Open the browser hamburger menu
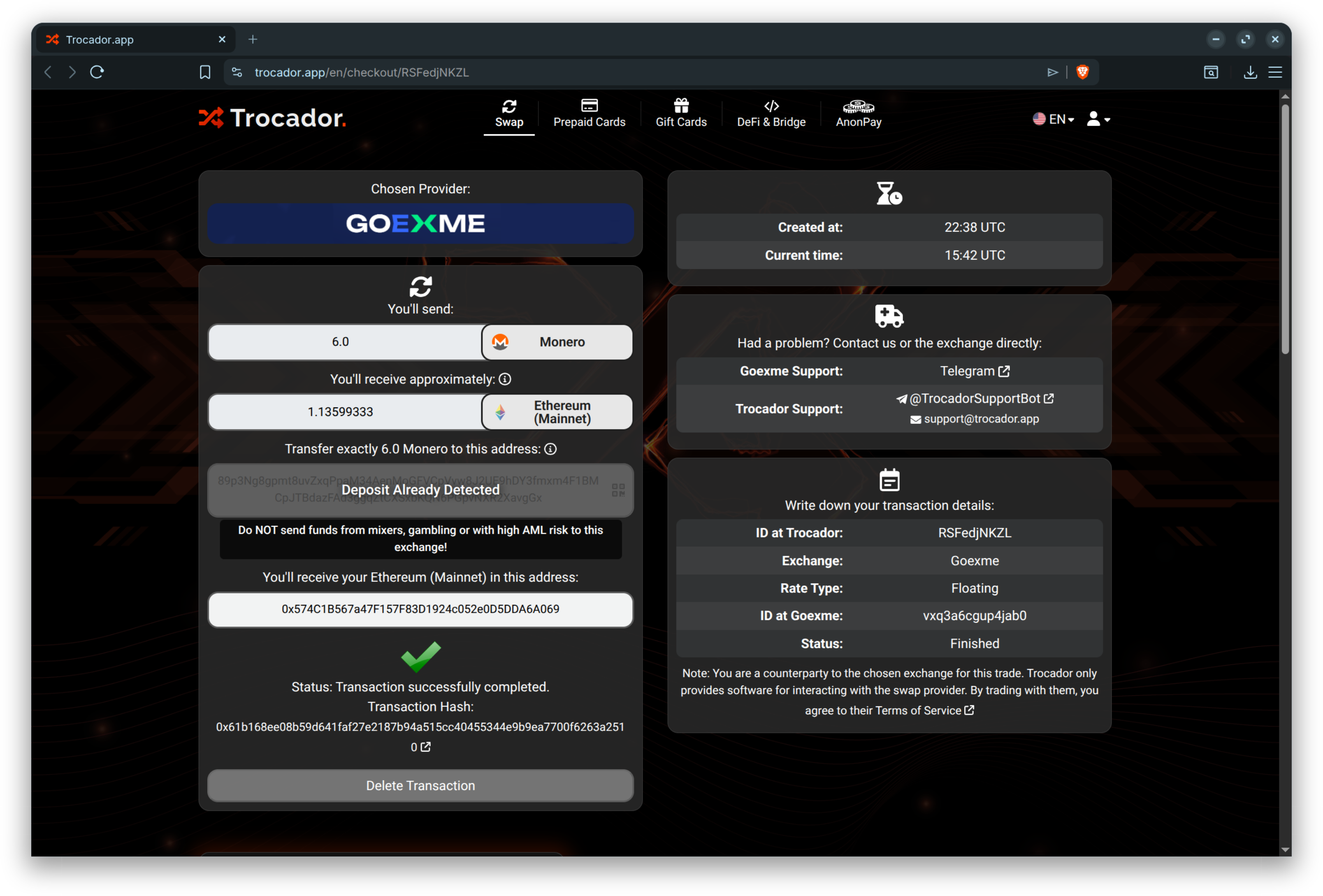The width and height of the screenshot is (1323, 896). tap(1274, 72)
